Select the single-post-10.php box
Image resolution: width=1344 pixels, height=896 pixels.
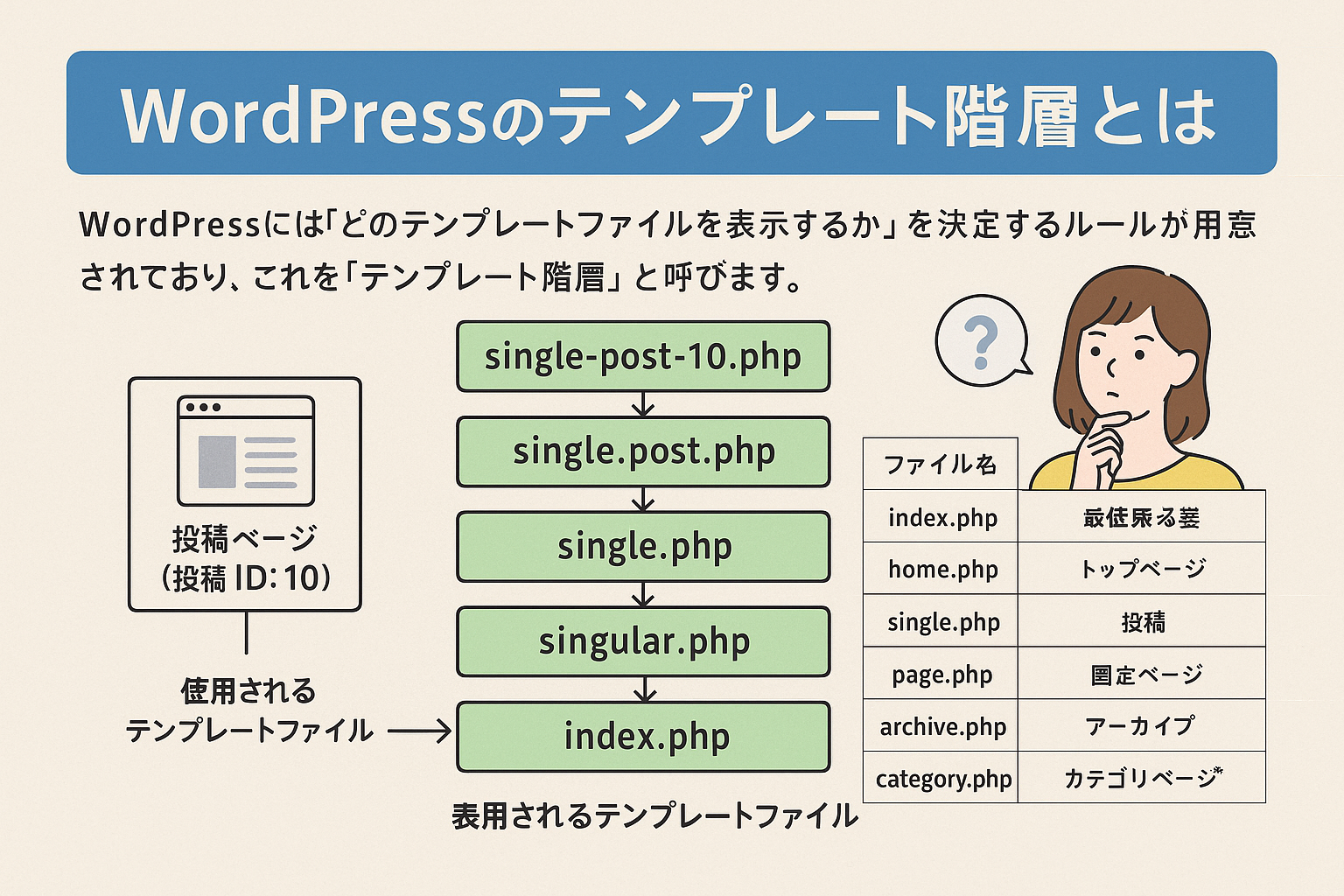click(643, 356)
